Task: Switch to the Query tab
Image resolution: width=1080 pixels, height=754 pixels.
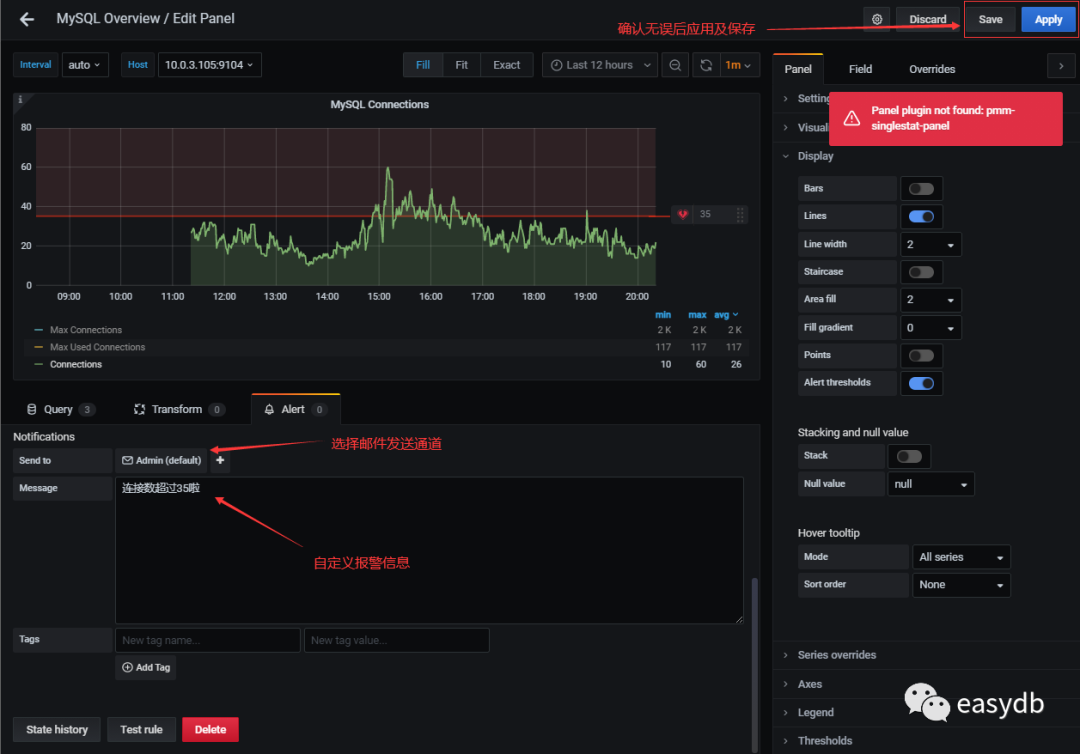Action: tap(59, 409)
